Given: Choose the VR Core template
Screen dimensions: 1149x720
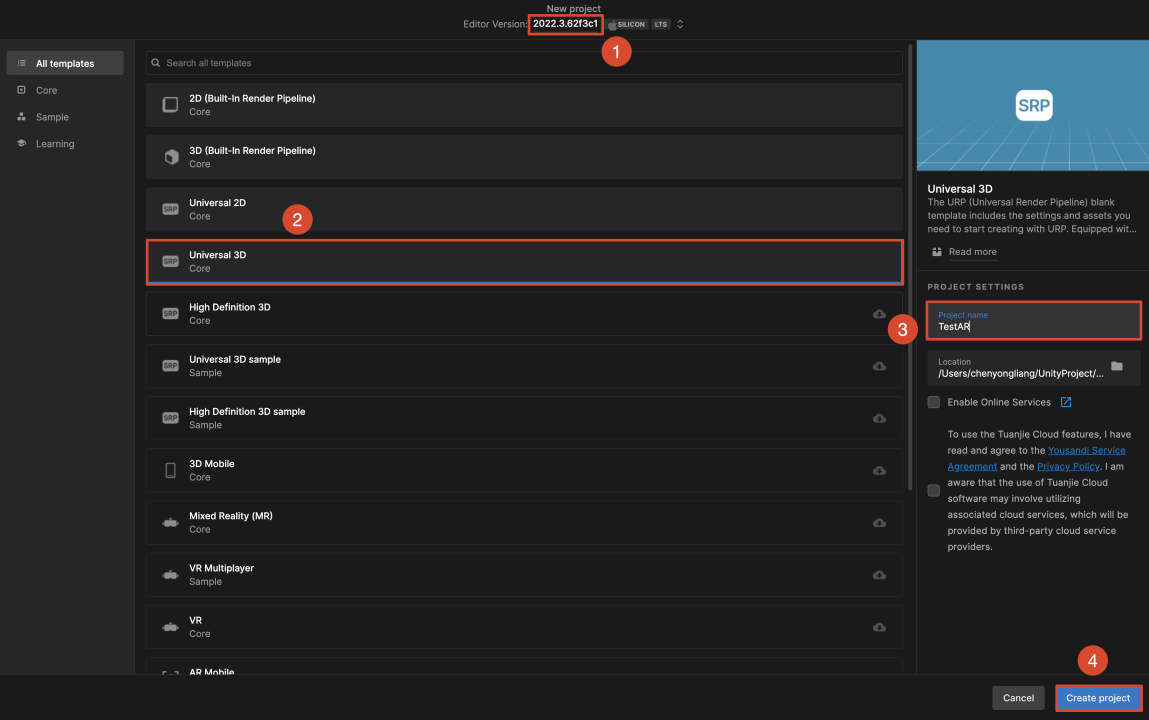Looking at the screenshot, I should pos(524,627).
